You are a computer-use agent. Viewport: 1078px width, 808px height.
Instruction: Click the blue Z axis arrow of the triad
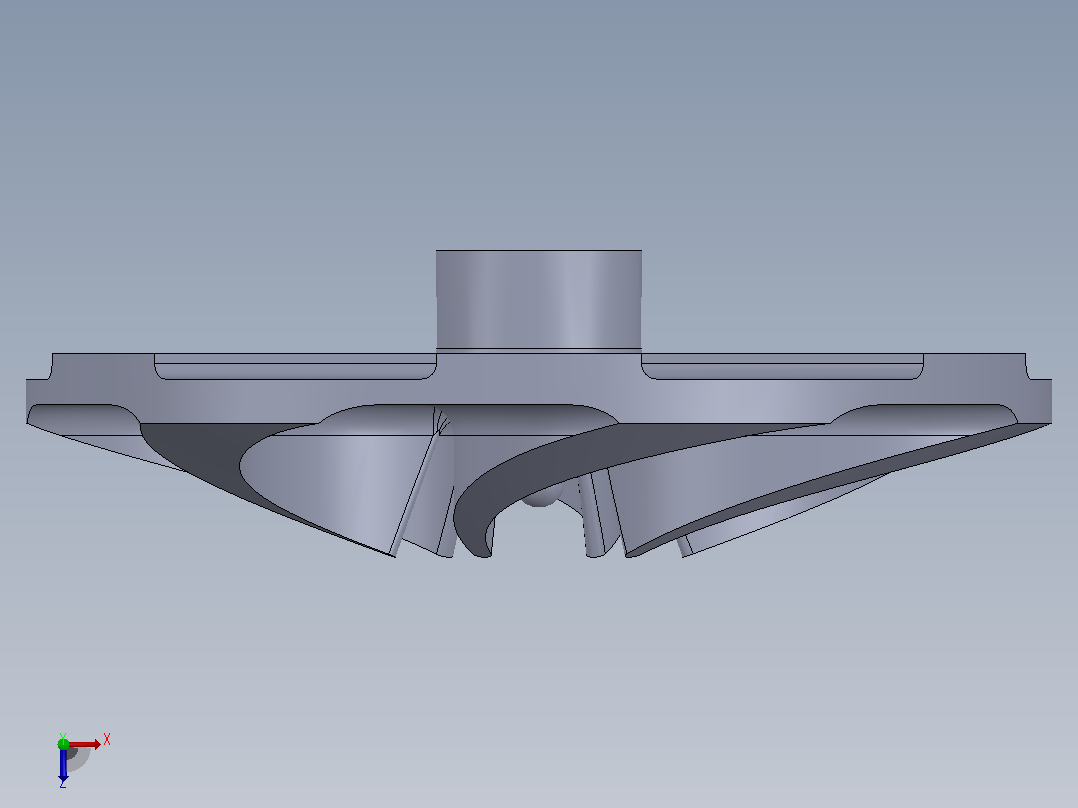click(63, 764)
